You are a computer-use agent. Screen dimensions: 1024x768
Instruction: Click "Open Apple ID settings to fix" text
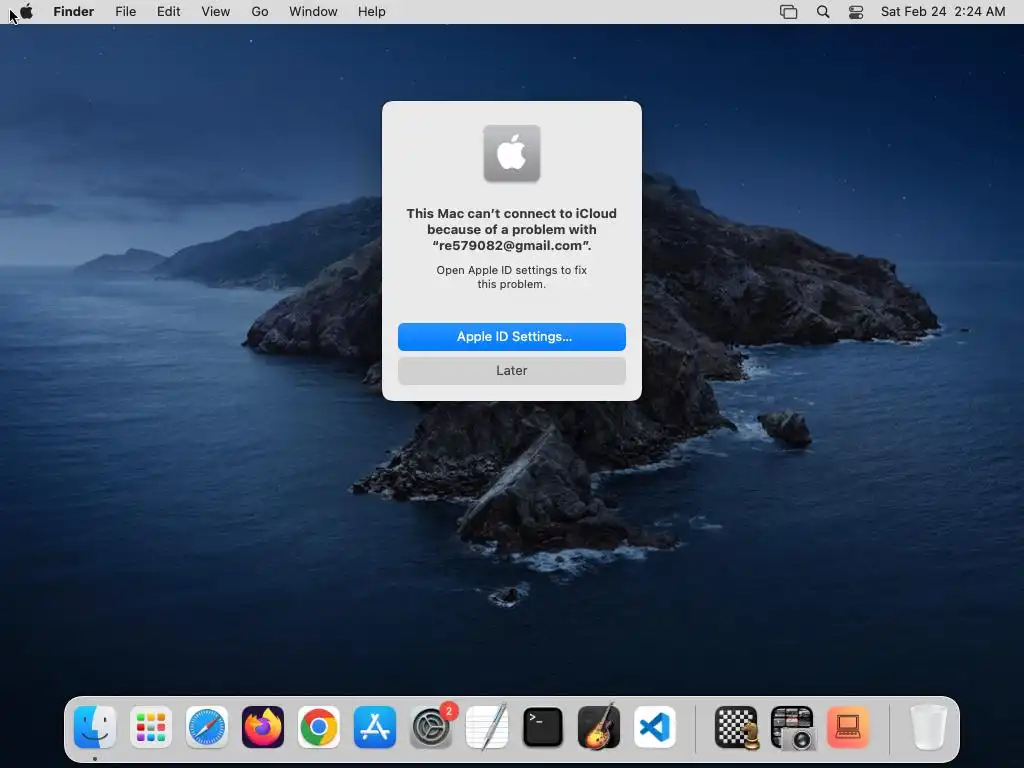pos(512,270)
